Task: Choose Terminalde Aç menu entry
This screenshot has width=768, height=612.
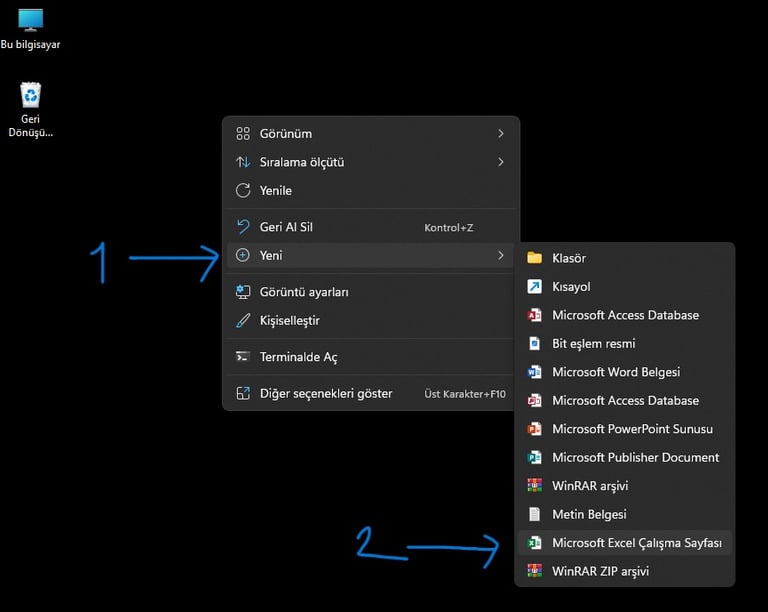Action: coord(370,356)
